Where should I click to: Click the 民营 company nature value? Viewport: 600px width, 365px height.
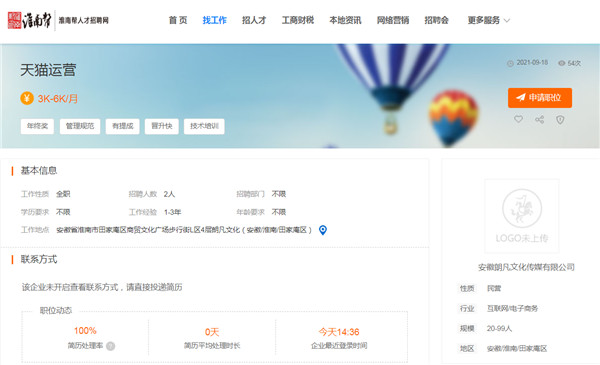[x=494, y=288]
